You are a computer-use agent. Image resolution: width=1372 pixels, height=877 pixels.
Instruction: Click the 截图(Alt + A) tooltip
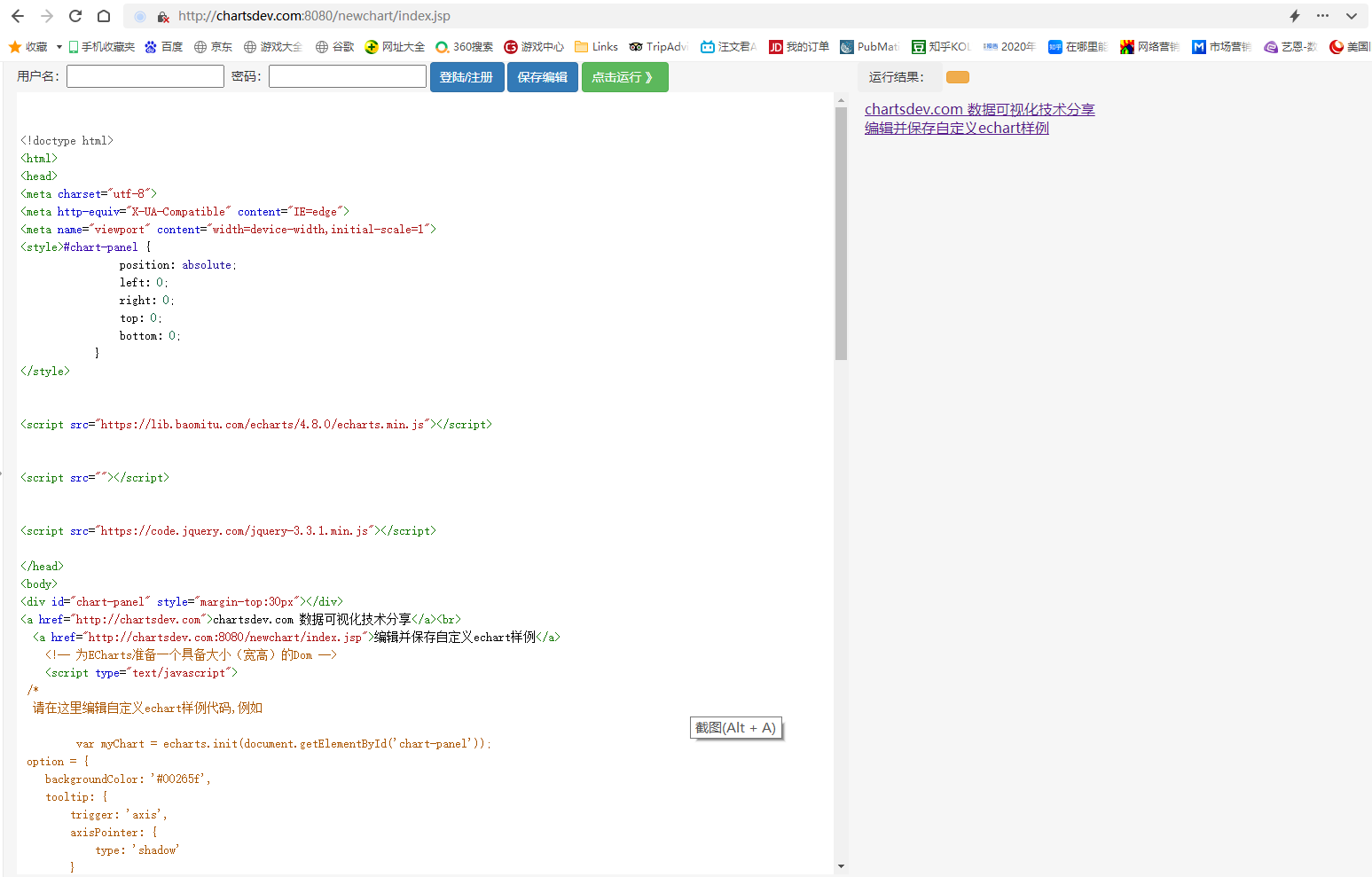[736, 728]
